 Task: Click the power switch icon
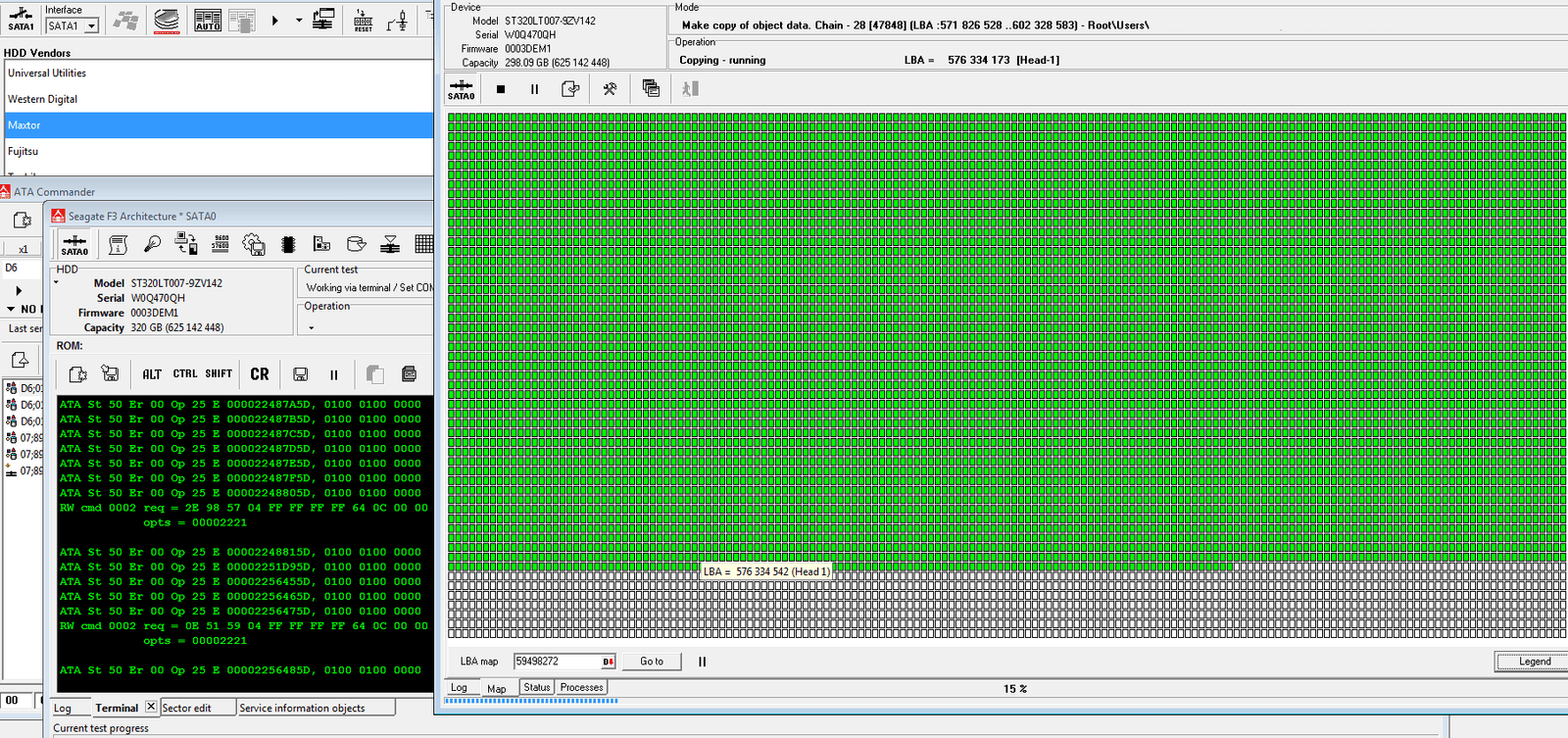tap(397, 21)
